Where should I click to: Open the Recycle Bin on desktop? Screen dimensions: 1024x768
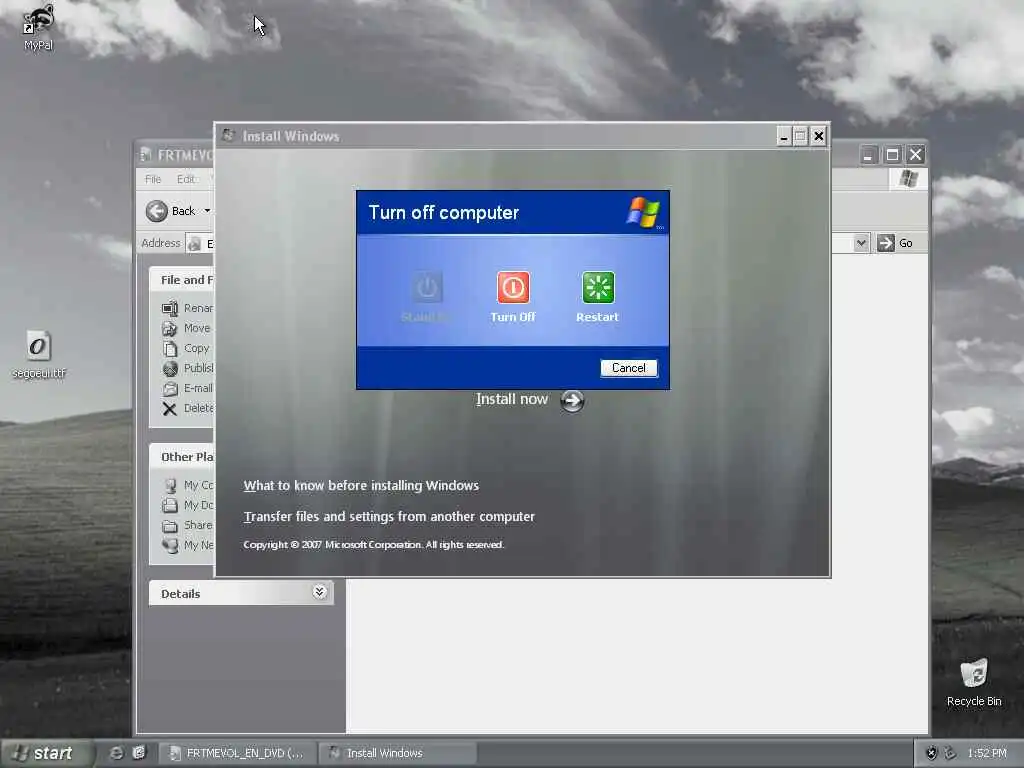click(x=974, y=682)
